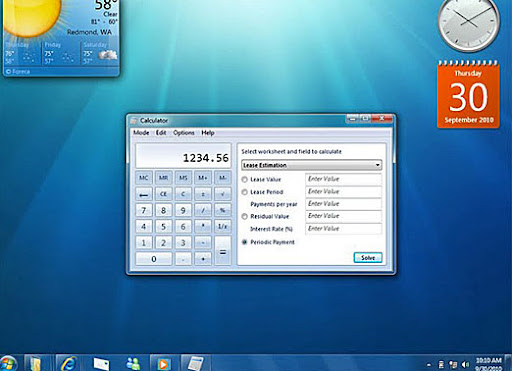The width and height of the screenshot is (512, 371).
Task: Open the Edit menu
Action: (161, 133)
